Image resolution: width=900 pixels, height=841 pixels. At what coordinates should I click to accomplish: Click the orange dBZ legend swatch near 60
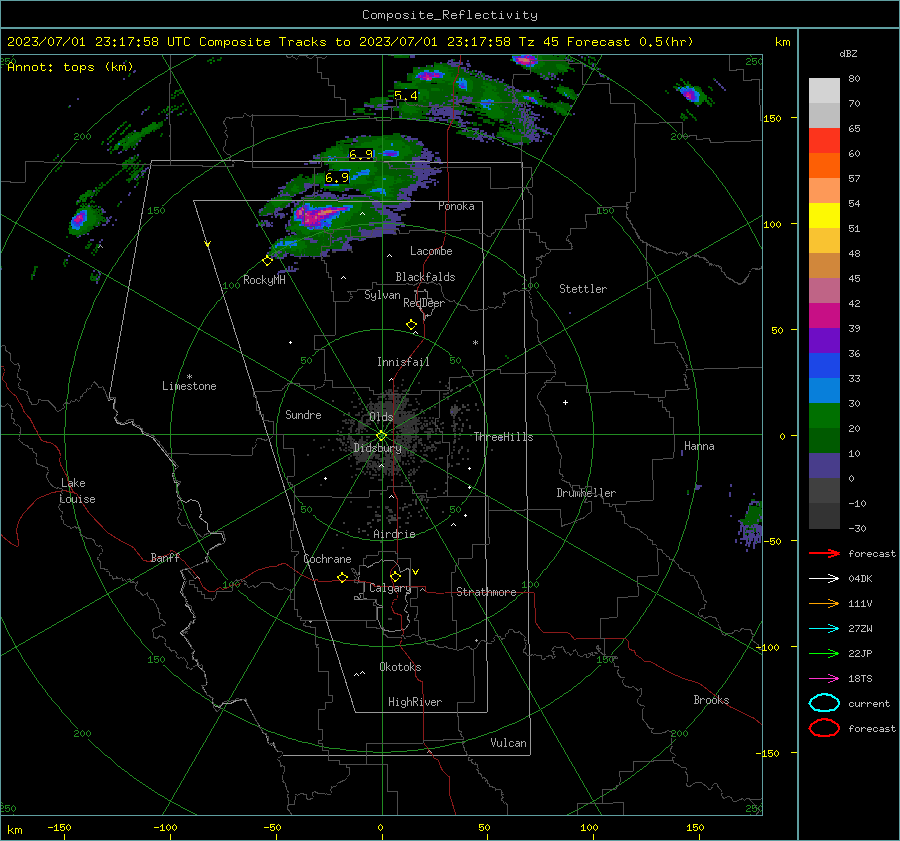point(824,165)
